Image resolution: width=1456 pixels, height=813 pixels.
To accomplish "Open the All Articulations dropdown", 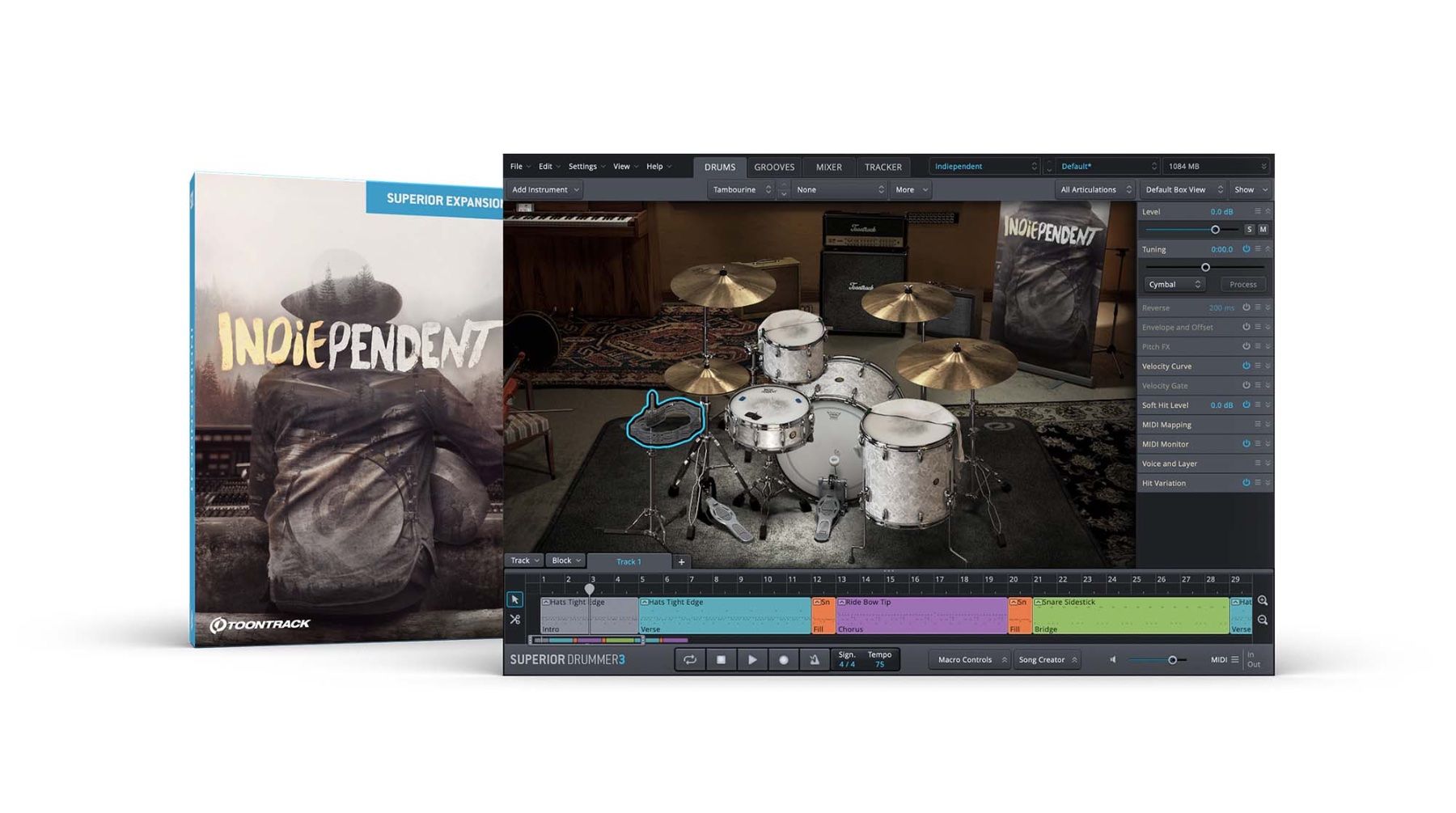I will (1095, 189).
